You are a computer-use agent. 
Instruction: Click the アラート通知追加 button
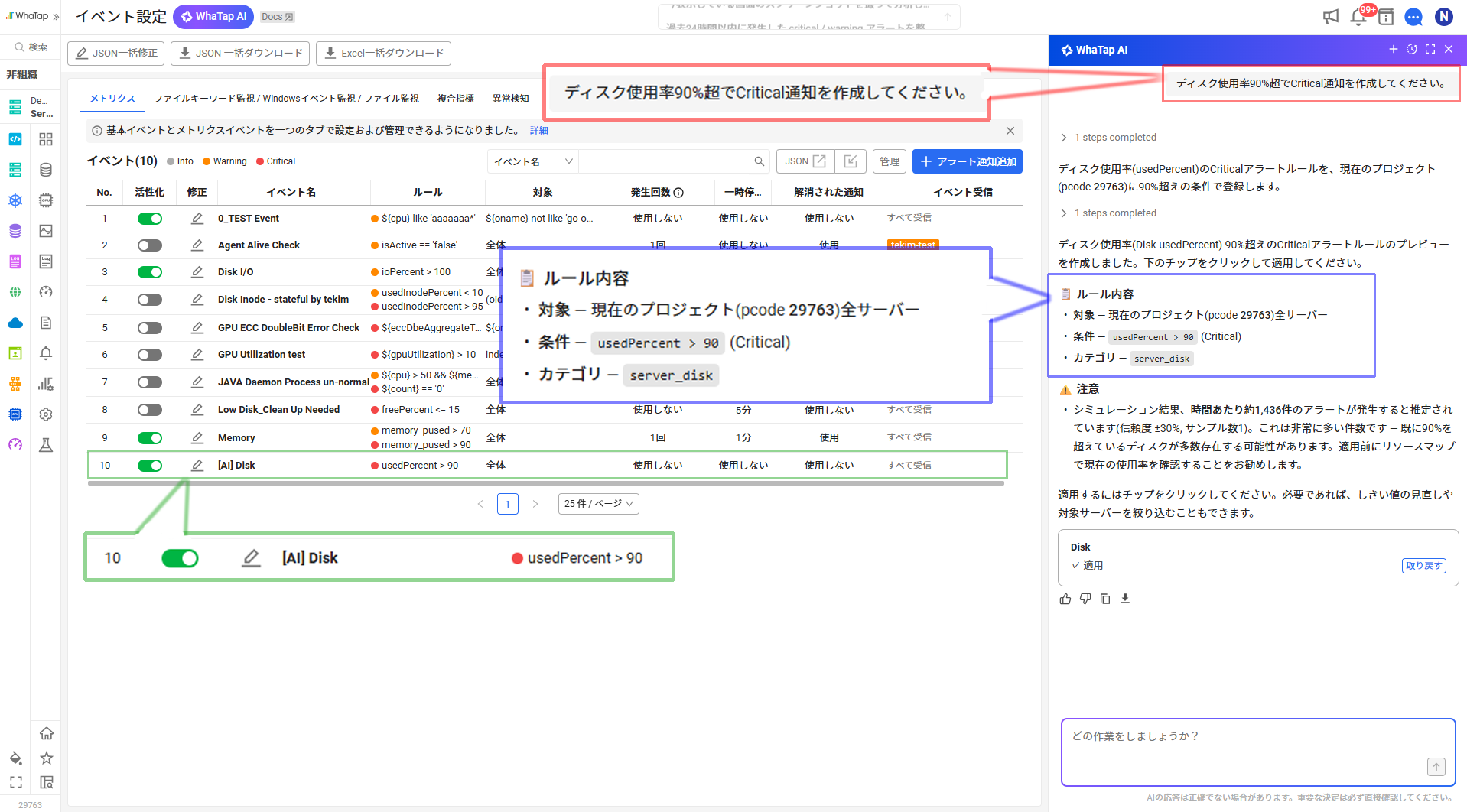(968, 161)
